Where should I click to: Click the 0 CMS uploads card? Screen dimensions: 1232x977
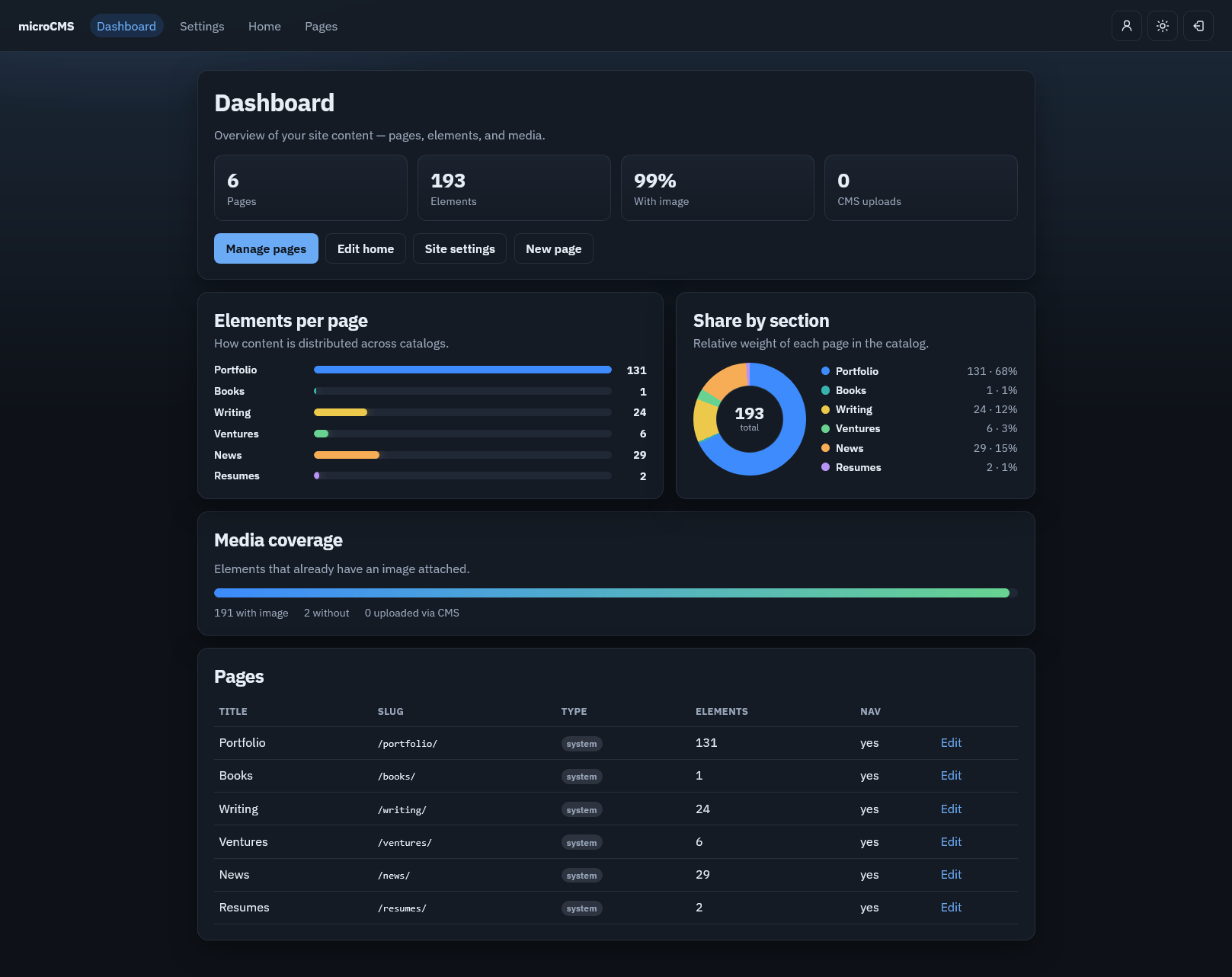921,188
